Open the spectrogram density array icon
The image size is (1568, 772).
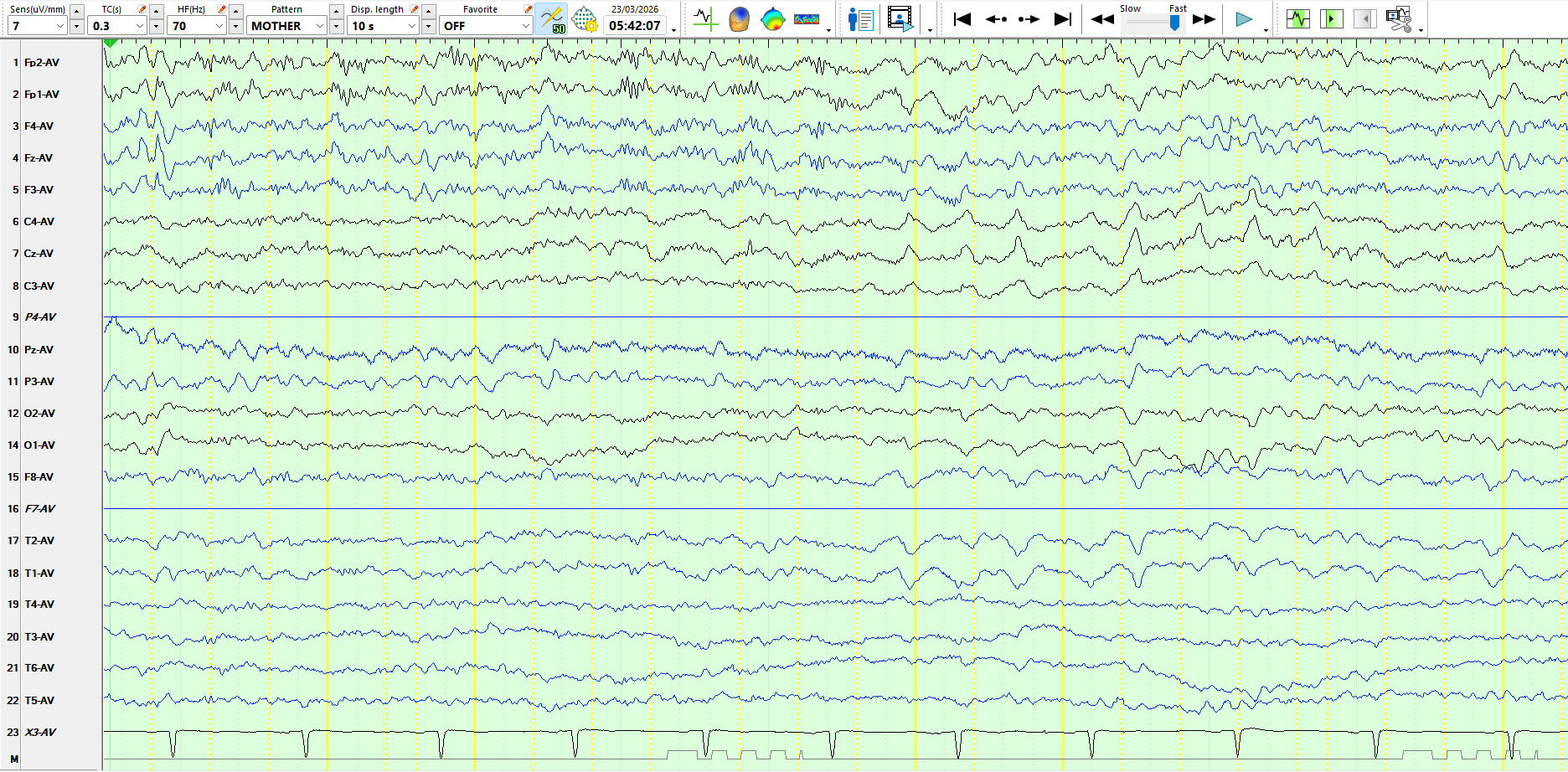click(x=807, y=19)
